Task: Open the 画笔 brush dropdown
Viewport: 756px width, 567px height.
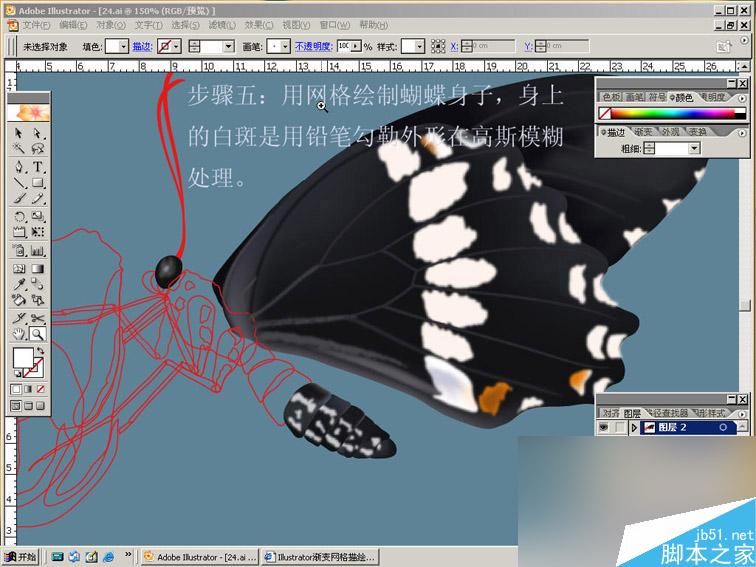Action: (285, 46)
